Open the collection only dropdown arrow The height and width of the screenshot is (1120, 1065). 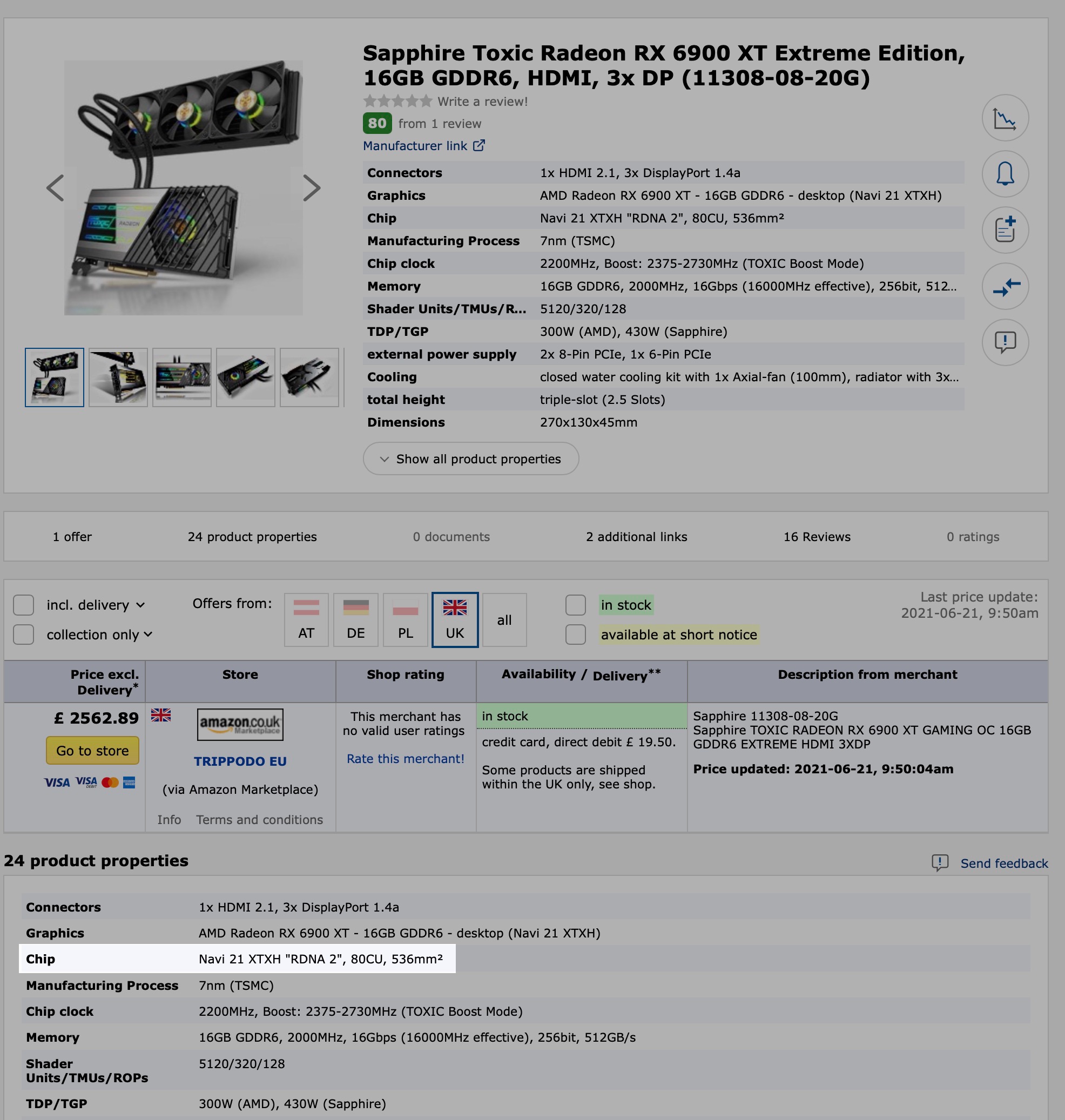point(148,635)
